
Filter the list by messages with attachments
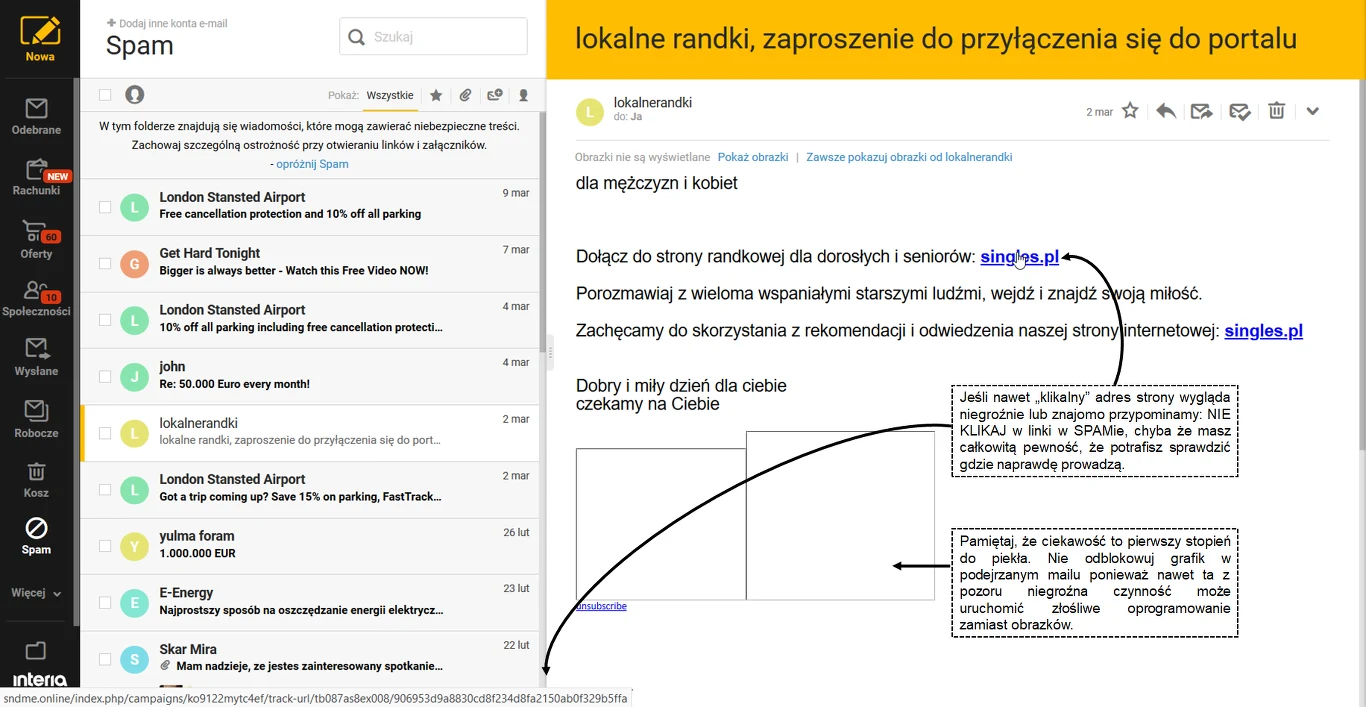pos(465,95)
